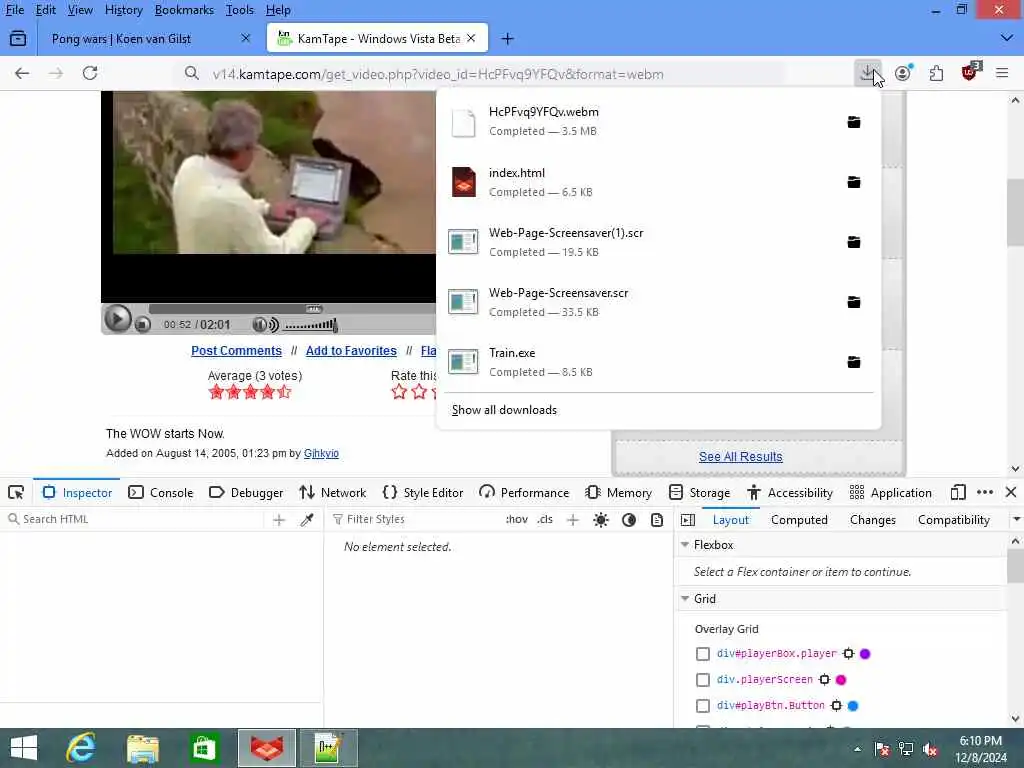
Task: Activate the element picker in devtools
Action: (16, 492)
